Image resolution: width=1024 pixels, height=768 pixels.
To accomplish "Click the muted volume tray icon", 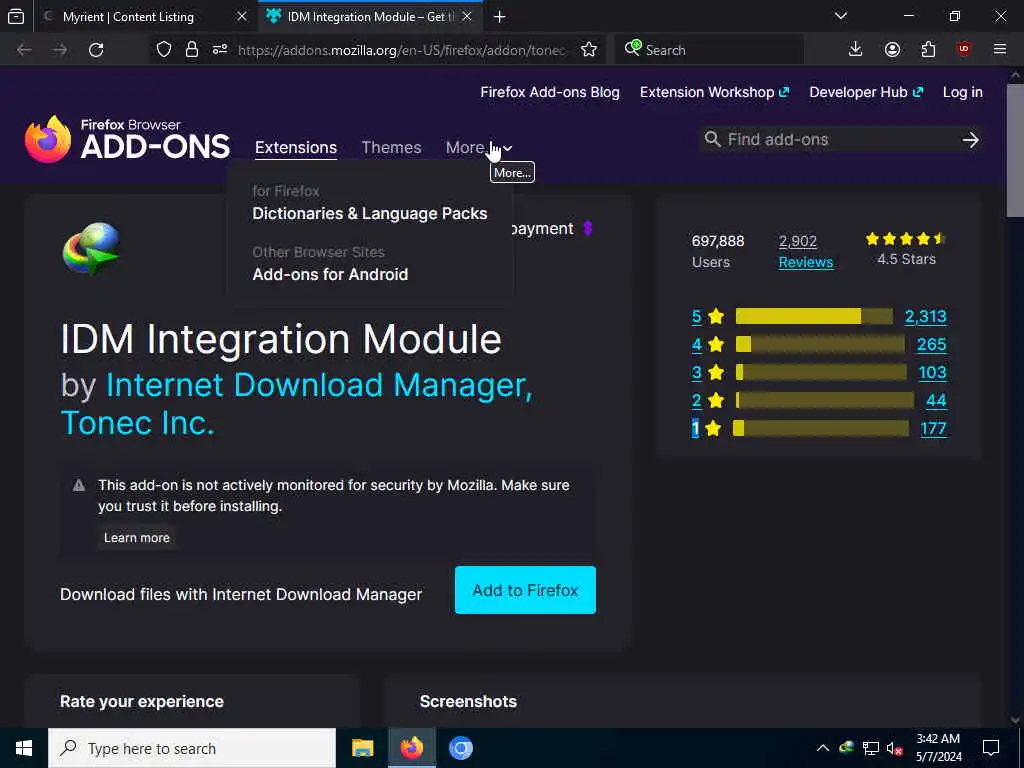I will tap(895, 748).
